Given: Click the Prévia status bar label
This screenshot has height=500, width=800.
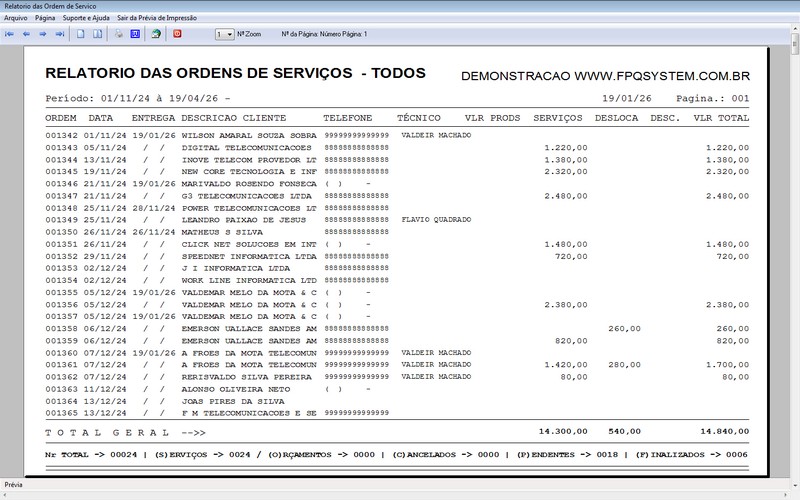Looking at the screenshot, I should [x=13, y=485].
